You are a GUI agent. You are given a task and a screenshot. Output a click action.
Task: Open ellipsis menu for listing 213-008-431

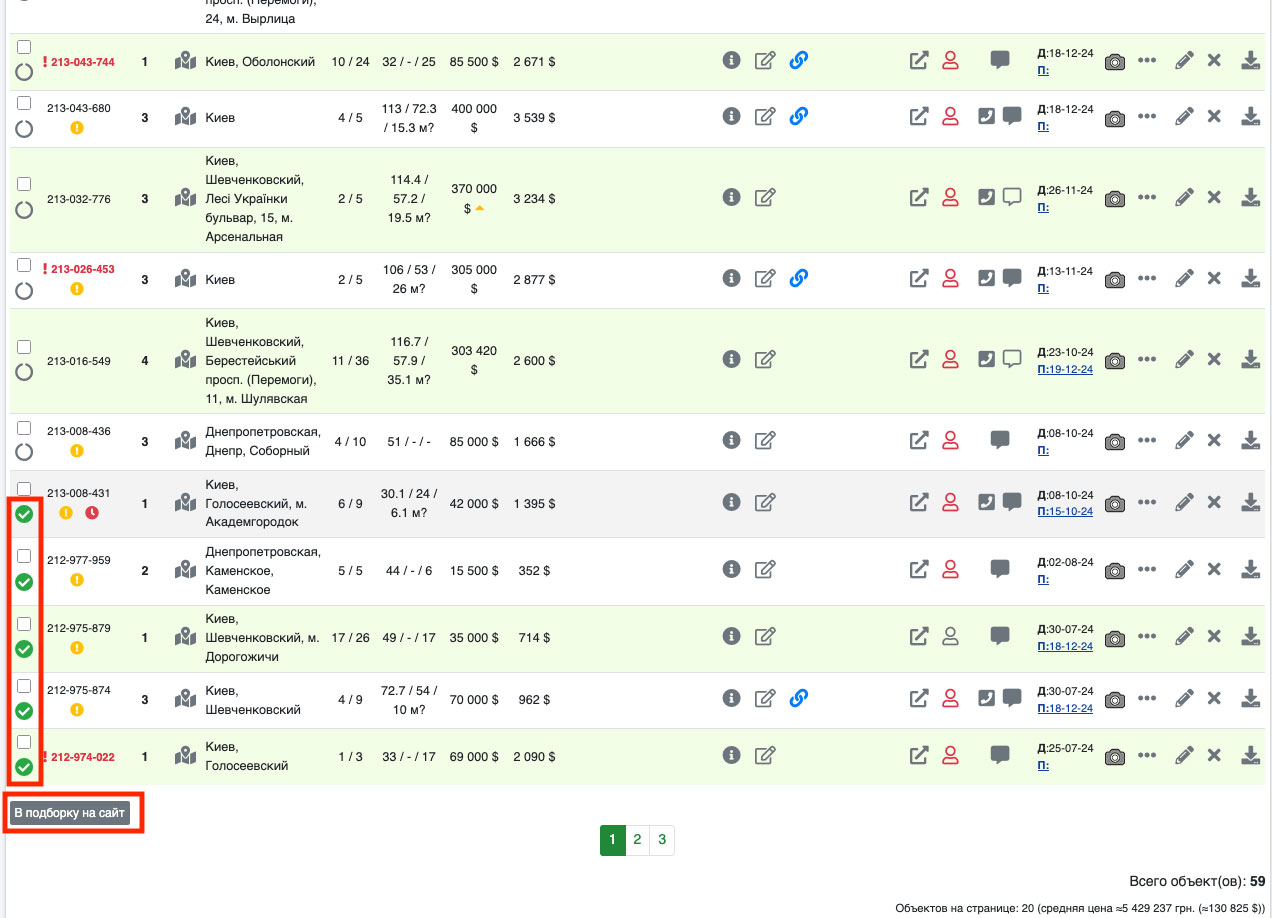pyautogui.click(x=1147, y=504)
